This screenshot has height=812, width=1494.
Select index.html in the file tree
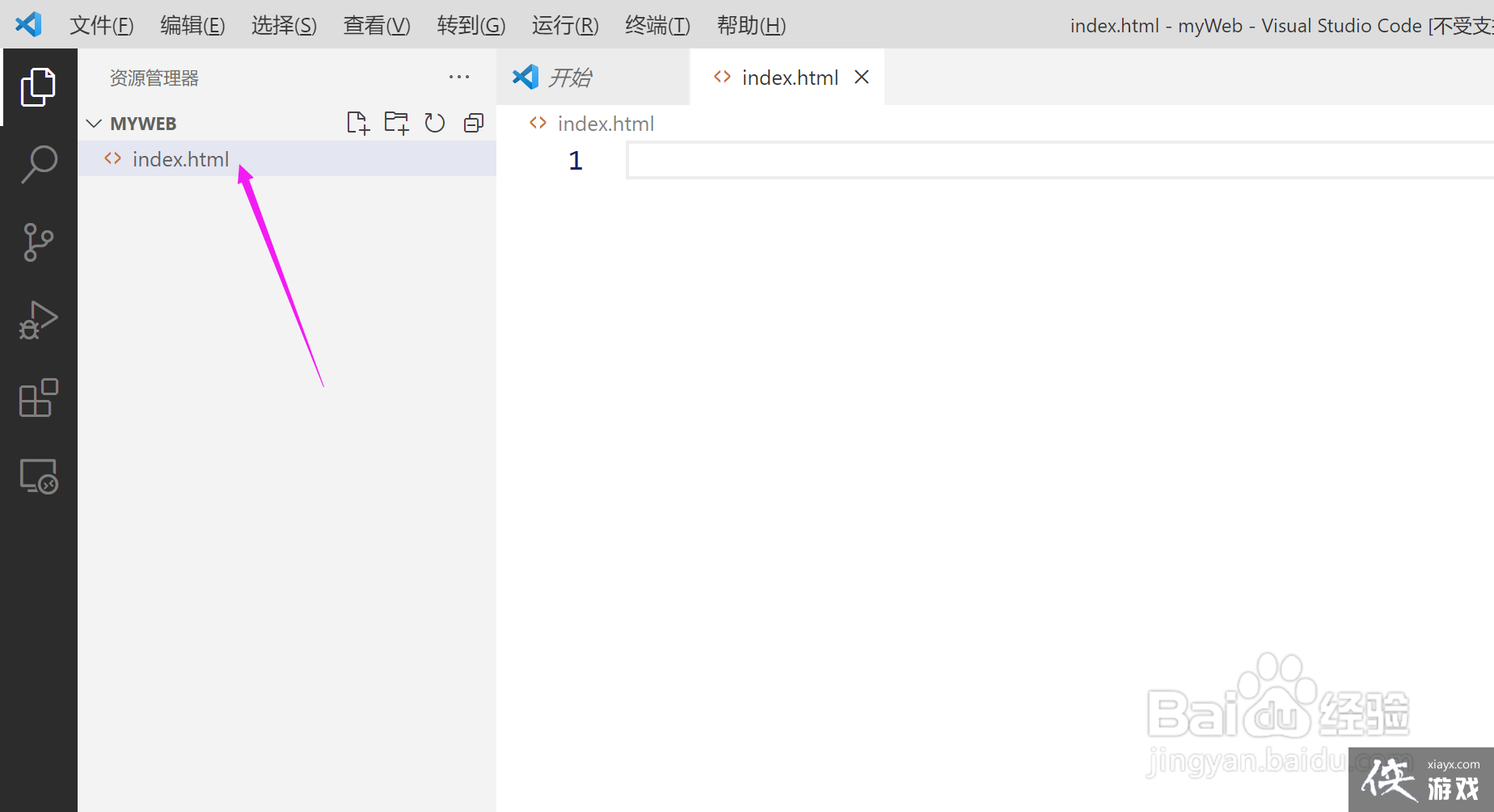[287, 159]
